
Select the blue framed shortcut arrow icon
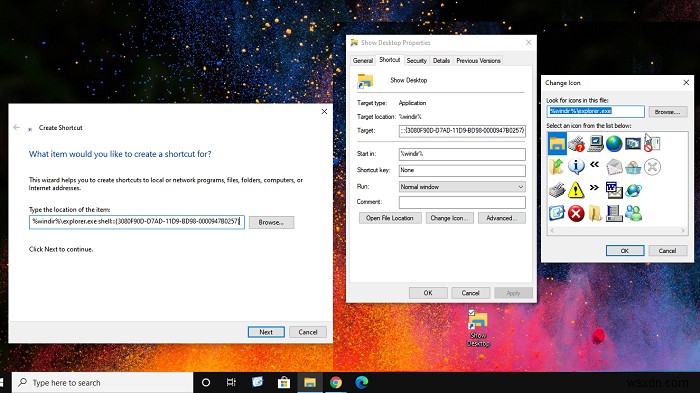point(557,213)
